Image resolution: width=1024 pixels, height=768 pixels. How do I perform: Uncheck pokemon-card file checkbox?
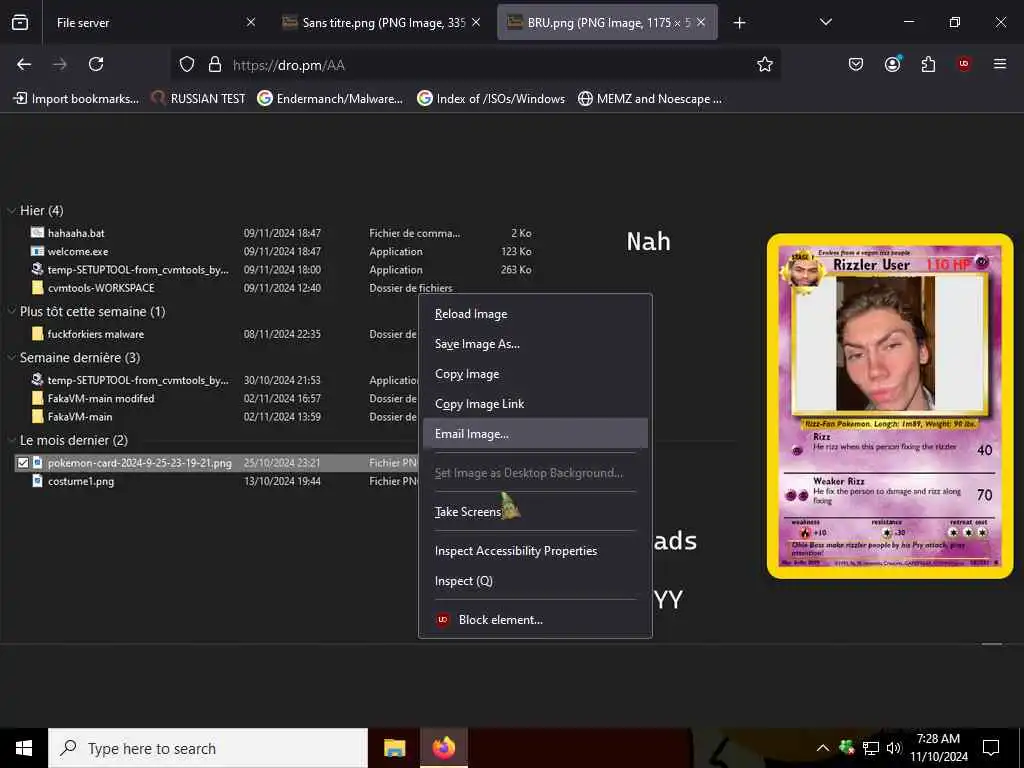point(23,463)
